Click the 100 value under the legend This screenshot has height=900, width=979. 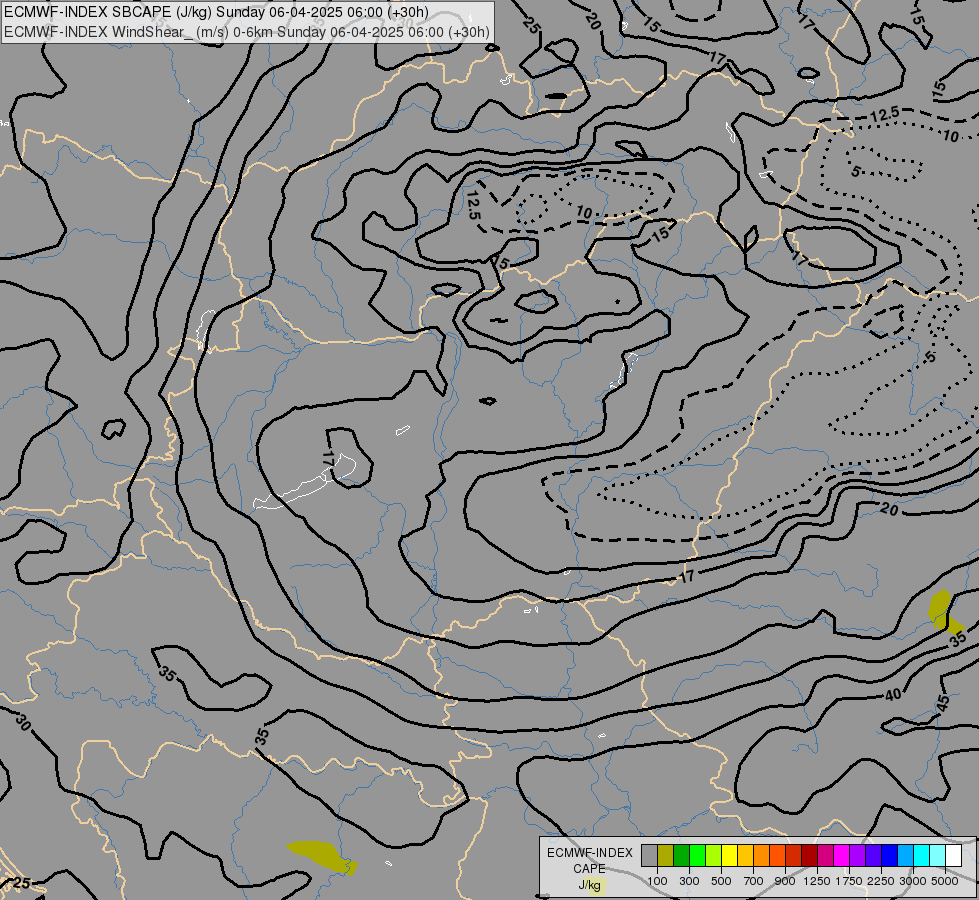[x=657, y=881]
